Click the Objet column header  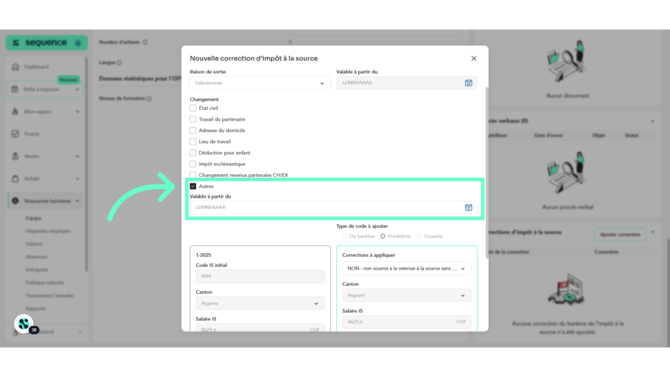598,135
